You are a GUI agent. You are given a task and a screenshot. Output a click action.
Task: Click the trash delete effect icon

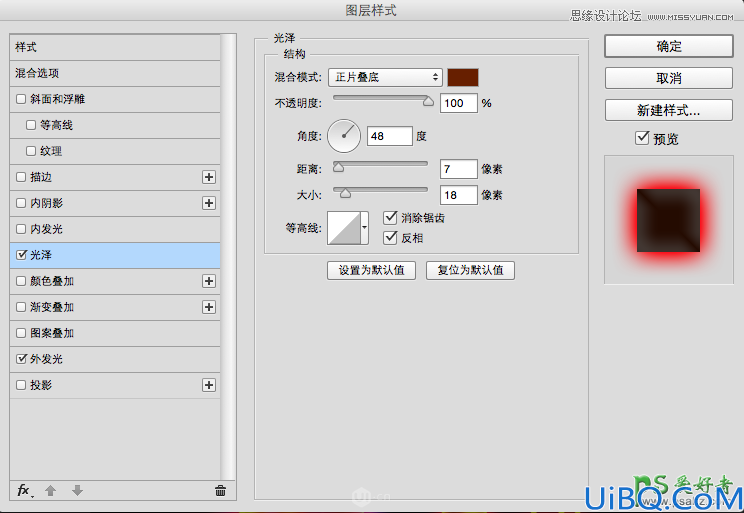tap(220, 490)
